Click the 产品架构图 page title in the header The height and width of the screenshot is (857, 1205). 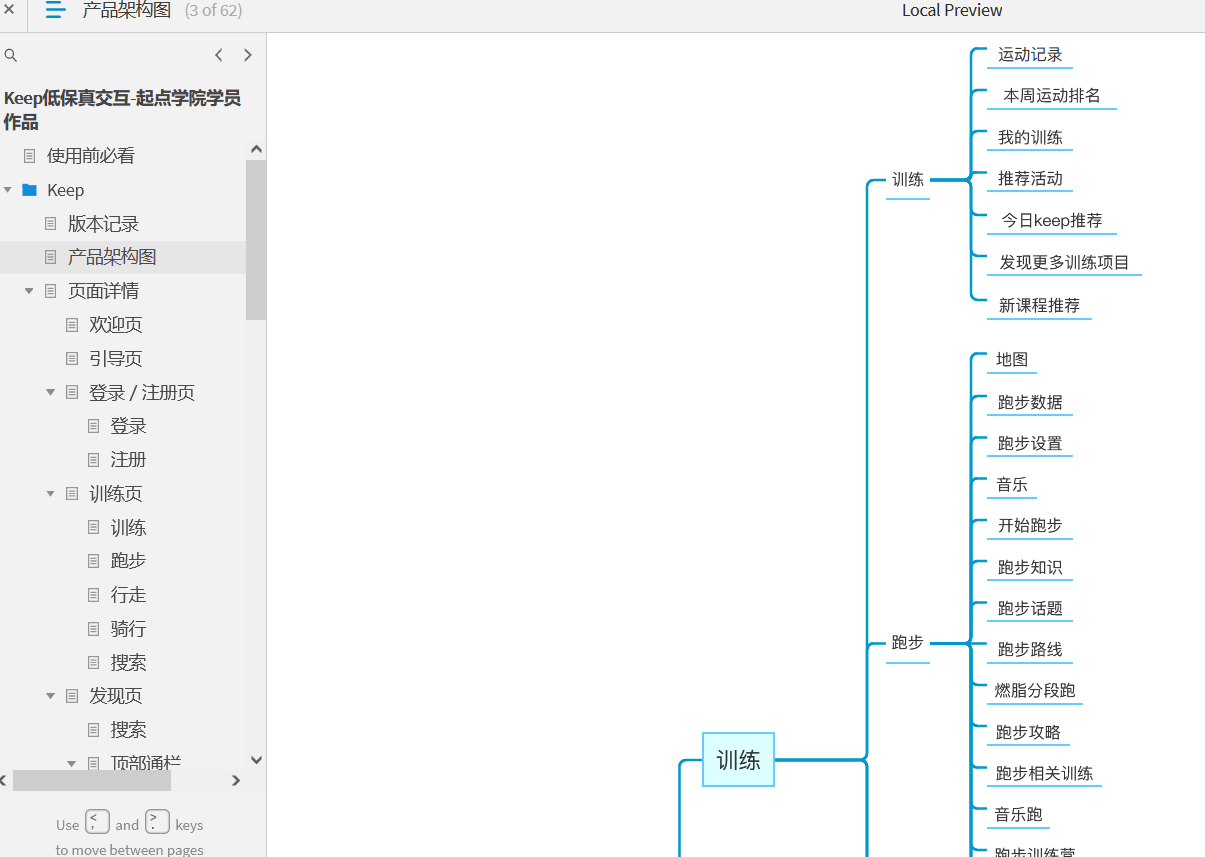pos(127,11)
